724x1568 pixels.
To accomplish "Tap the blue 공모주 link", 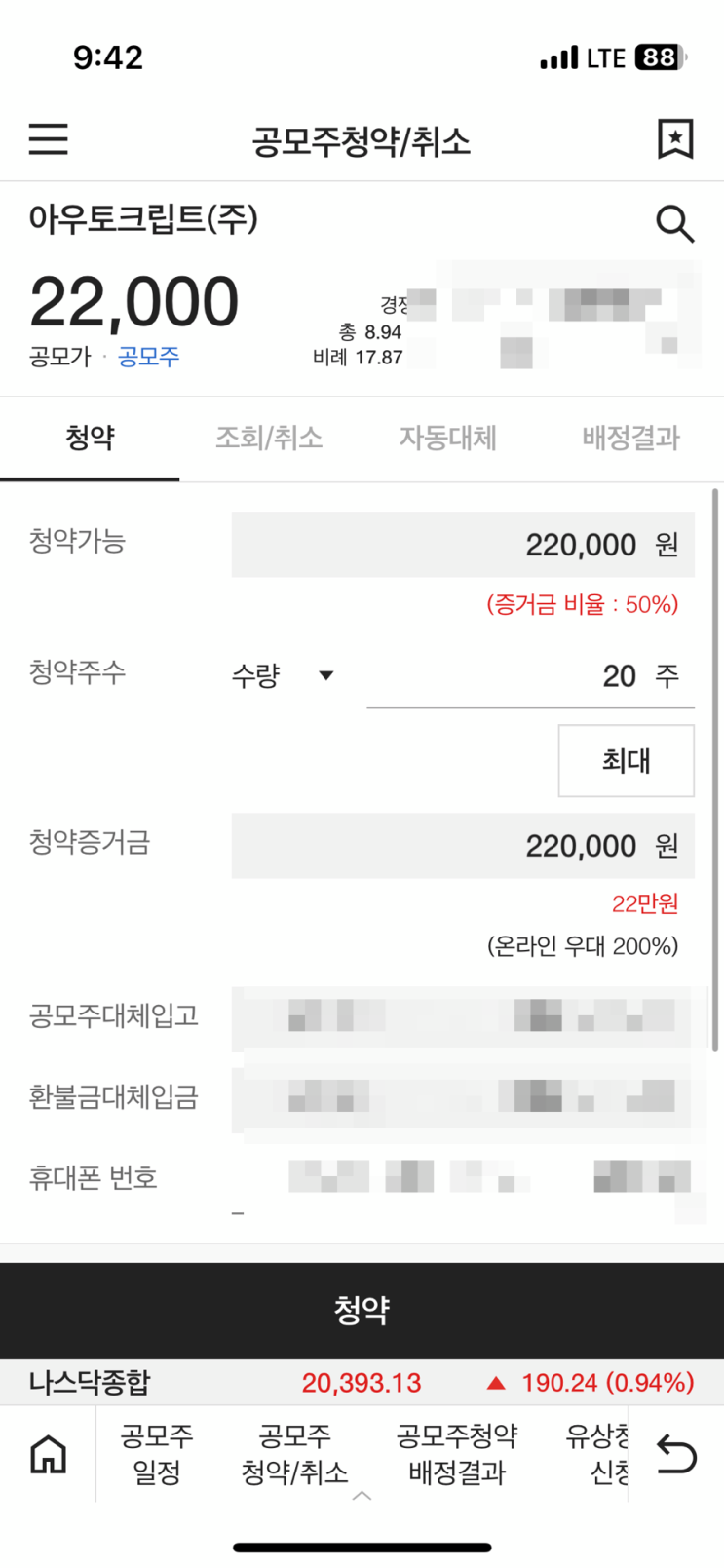I will pos(149,357).
